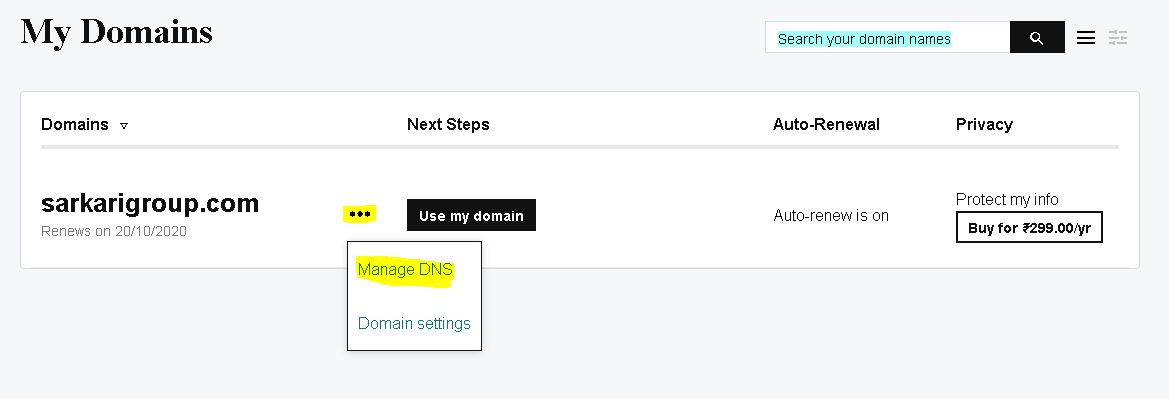Image resolution: width=1169 pixels, height=399 pixels.
Task: Click the Auto-Renewal column header
Action: click(826, 125)
